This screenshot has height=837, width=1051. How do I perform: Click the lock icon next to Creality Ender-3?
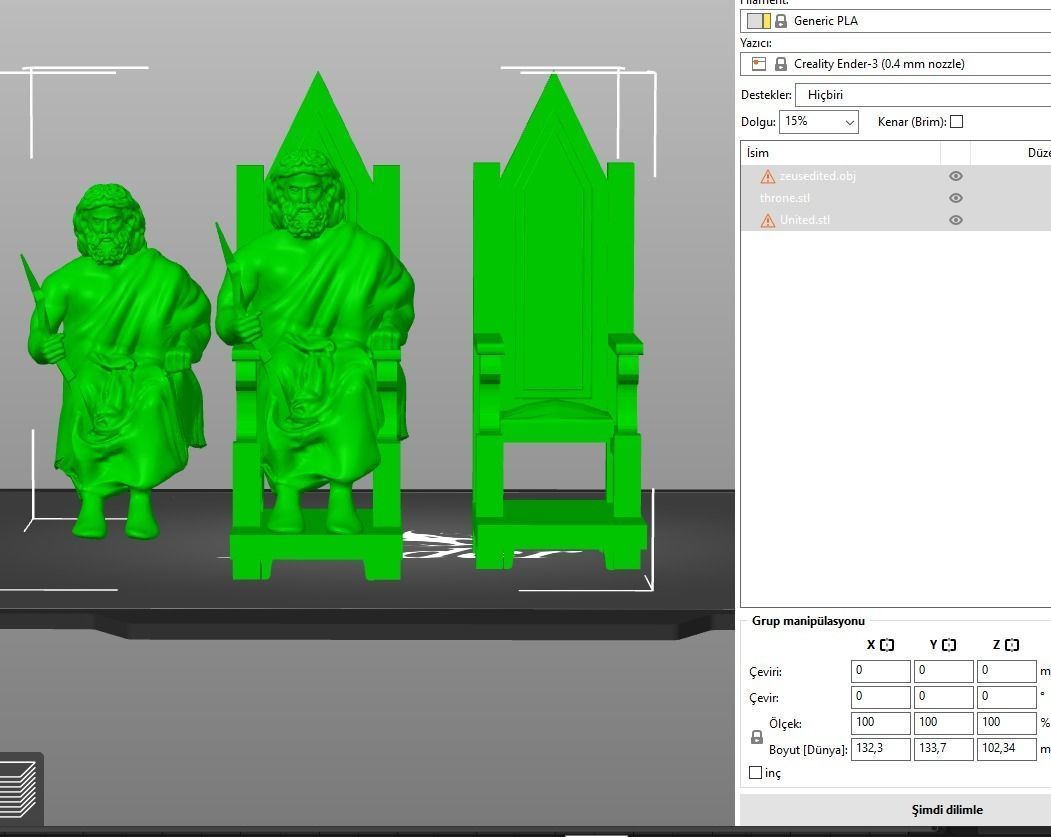(781, 64)
